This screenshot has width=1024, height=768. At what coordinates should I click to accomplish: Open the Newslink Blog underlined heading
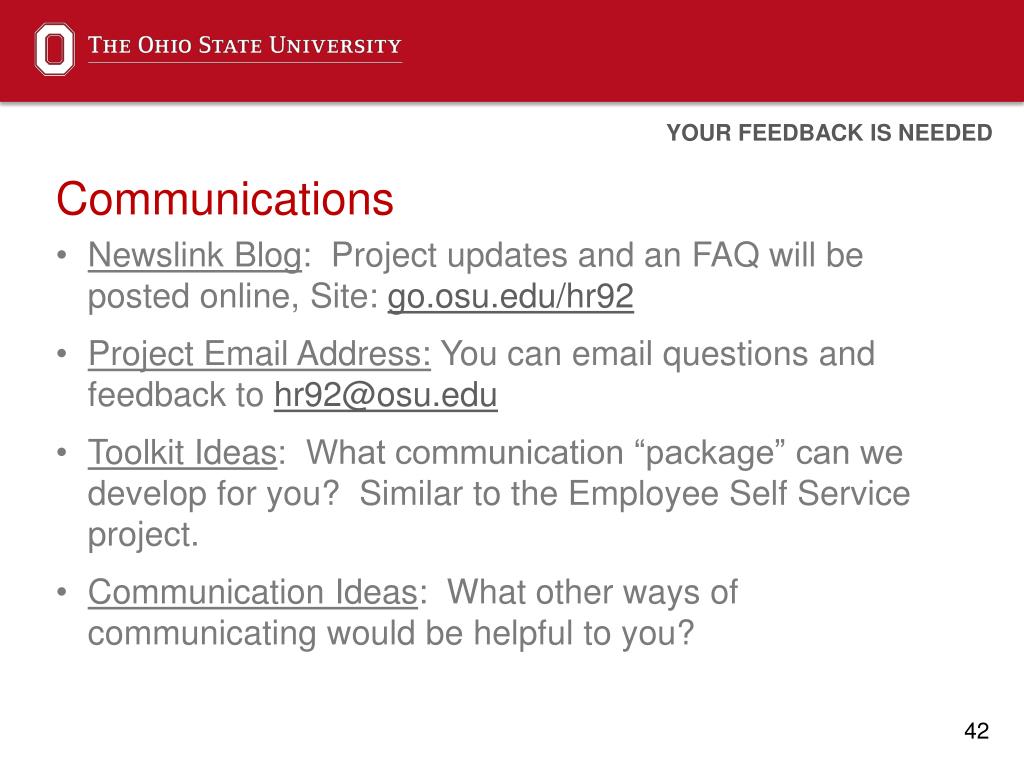tap(195, 255)
